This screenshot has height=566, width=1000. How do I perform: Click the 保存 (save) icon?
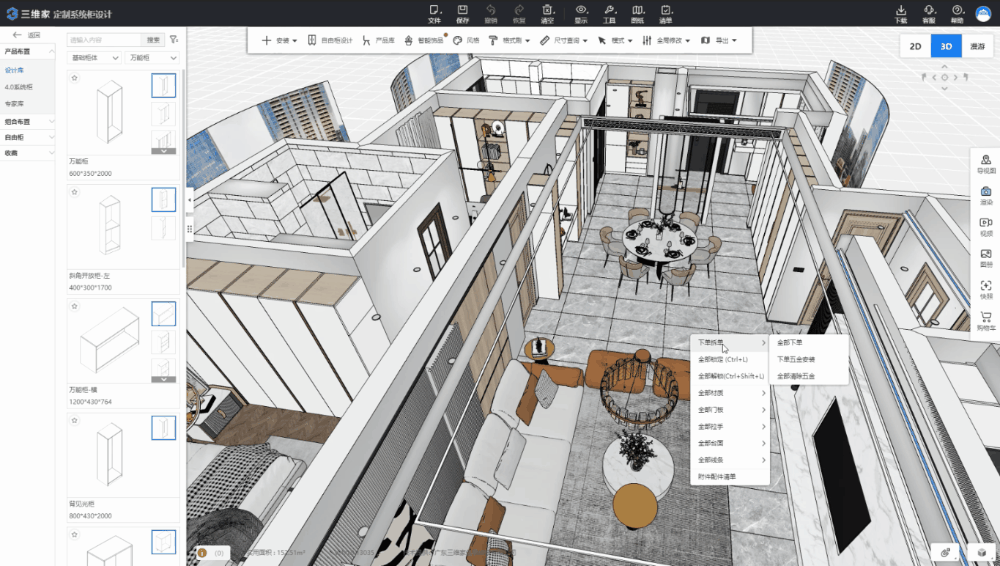pyautogui.click(x=462, y=10)
